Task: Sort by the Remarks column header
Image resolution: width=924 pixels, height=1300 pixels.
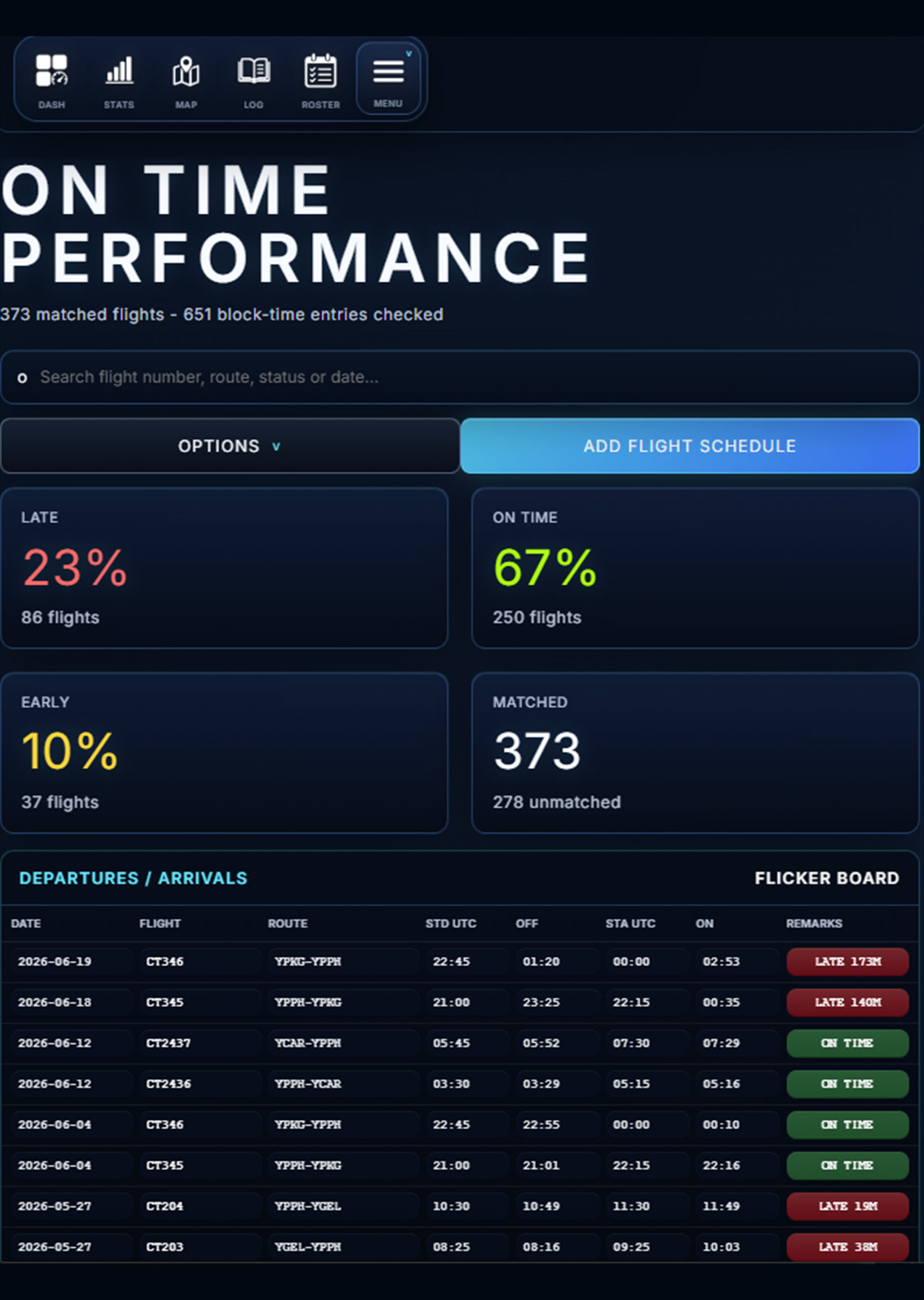Action: 814,924
